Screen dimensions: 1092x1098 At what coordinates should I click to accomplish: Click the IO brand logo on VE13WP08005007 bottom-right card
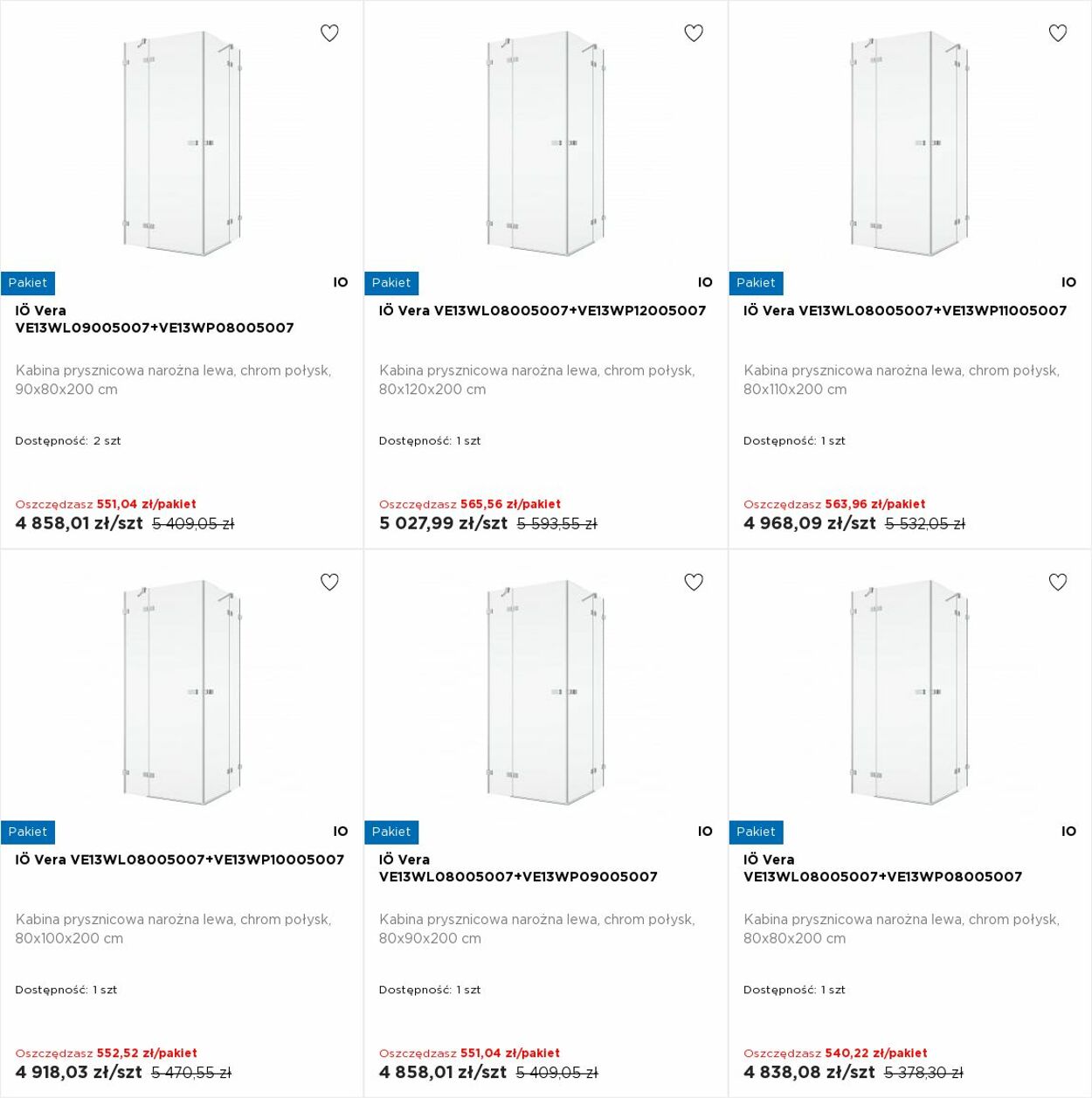tap(1068, 832)
